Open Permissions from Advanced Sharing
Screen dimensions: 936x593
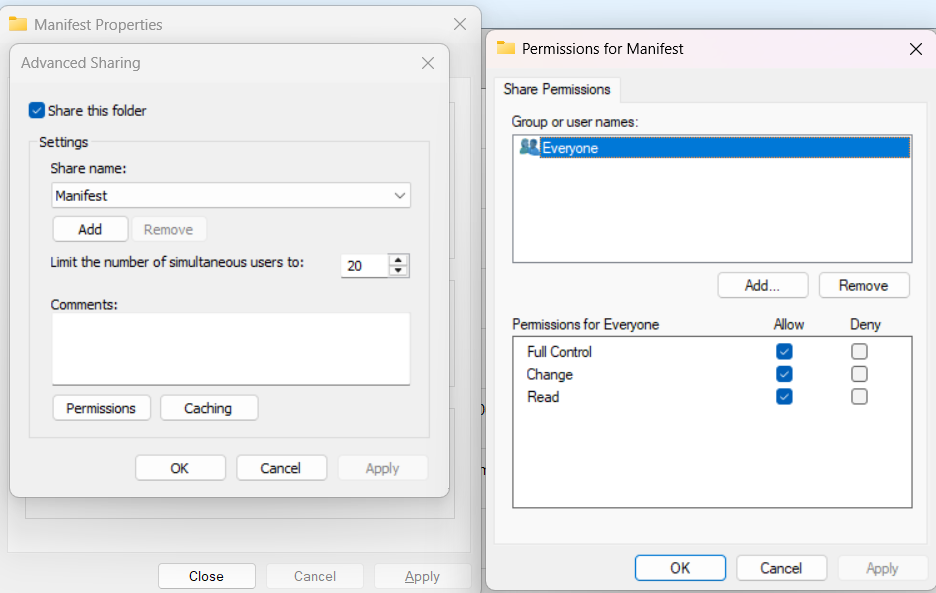[101, 408]
